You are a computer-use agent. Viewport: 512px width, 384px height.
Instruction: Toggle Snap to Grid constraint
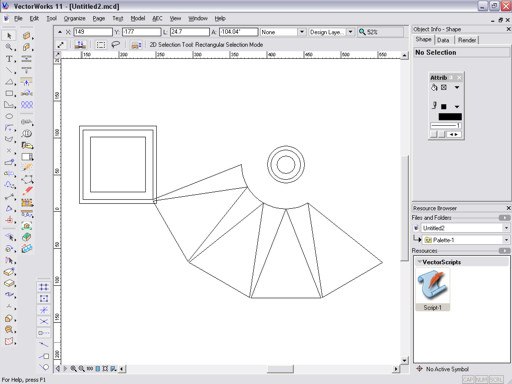coord(44,287)
